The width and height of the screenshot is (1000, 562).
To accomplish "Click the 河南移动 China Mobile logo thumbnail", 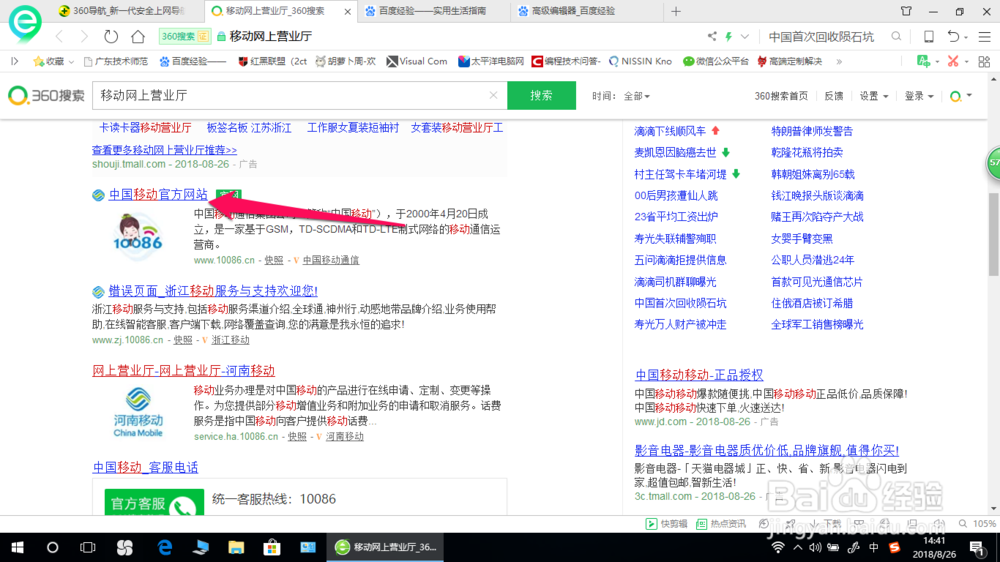I will [138, 413].
